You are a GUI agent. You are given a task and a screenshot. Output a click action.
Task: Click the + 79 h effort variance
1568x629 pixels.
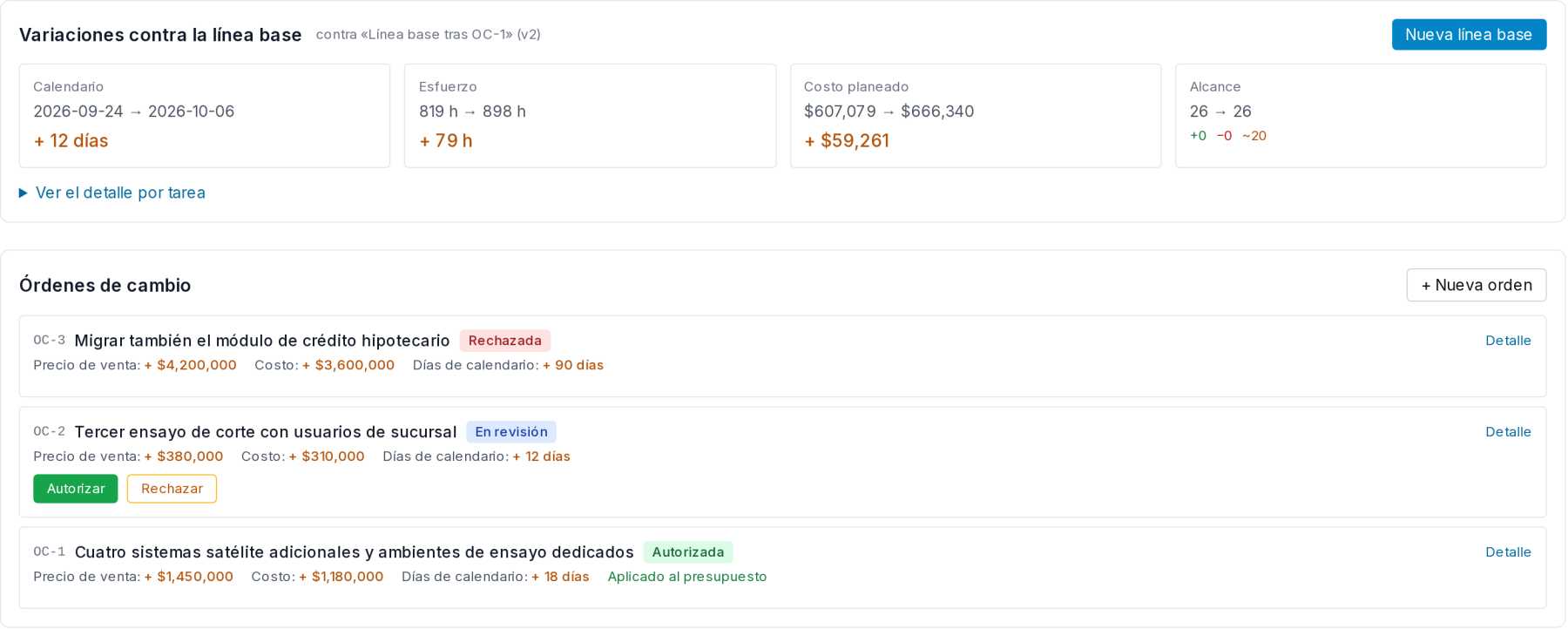446,141
